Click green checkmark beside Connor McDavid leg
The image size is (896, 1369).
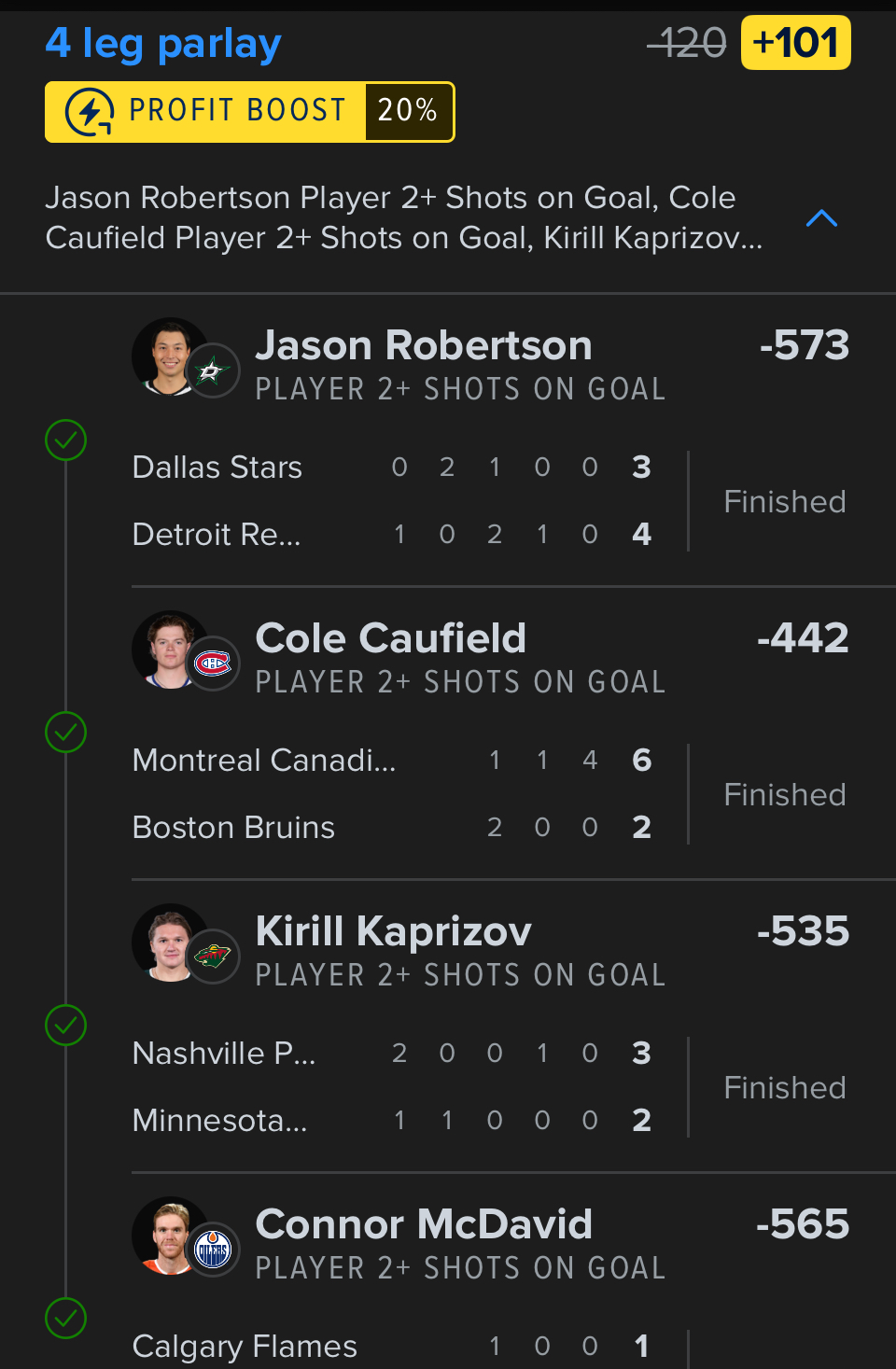click(66, 1319)
